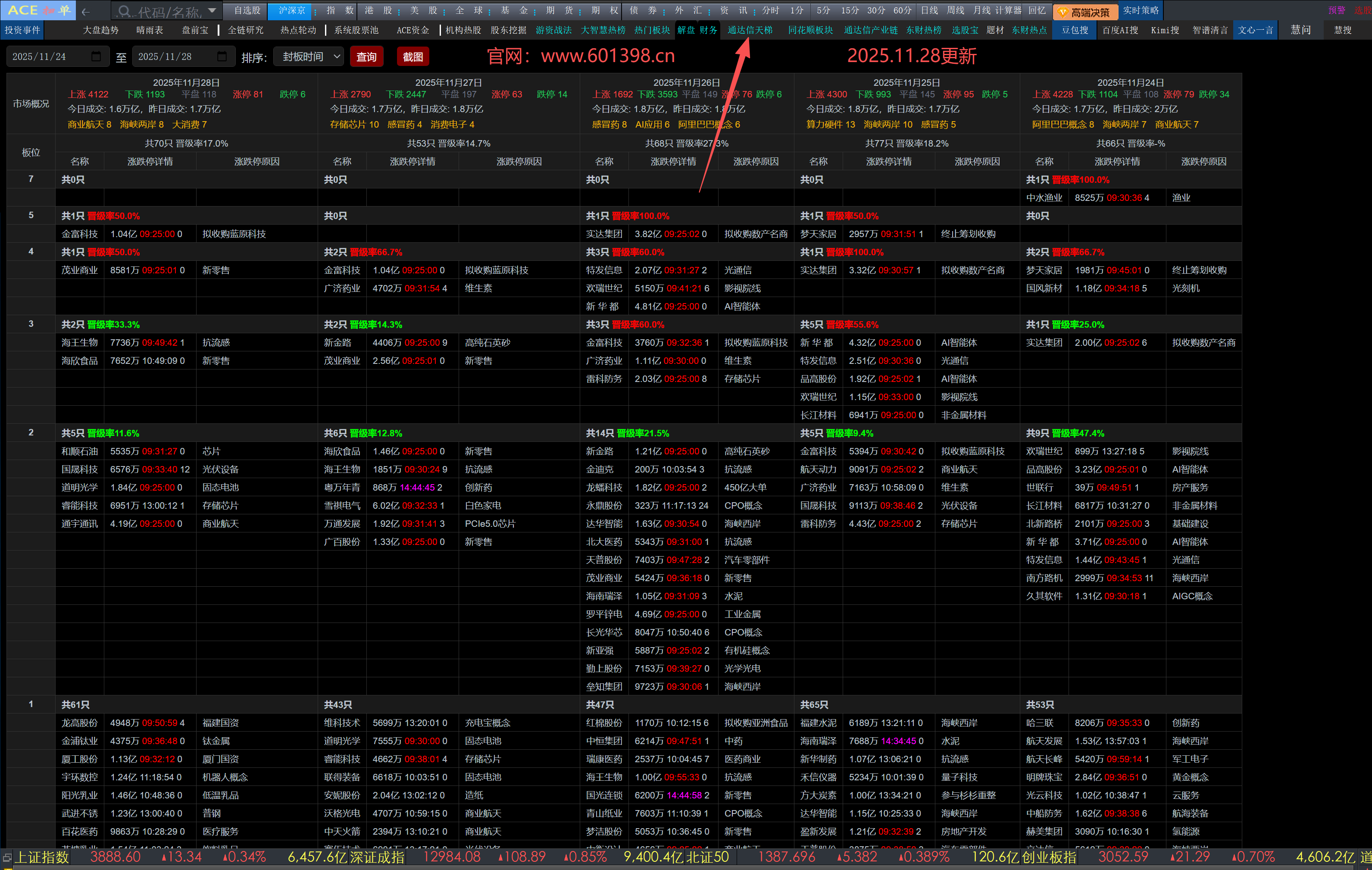Click the Kimi搜 button
This screenshot has height=870, width=1372.
point(1165,30)
